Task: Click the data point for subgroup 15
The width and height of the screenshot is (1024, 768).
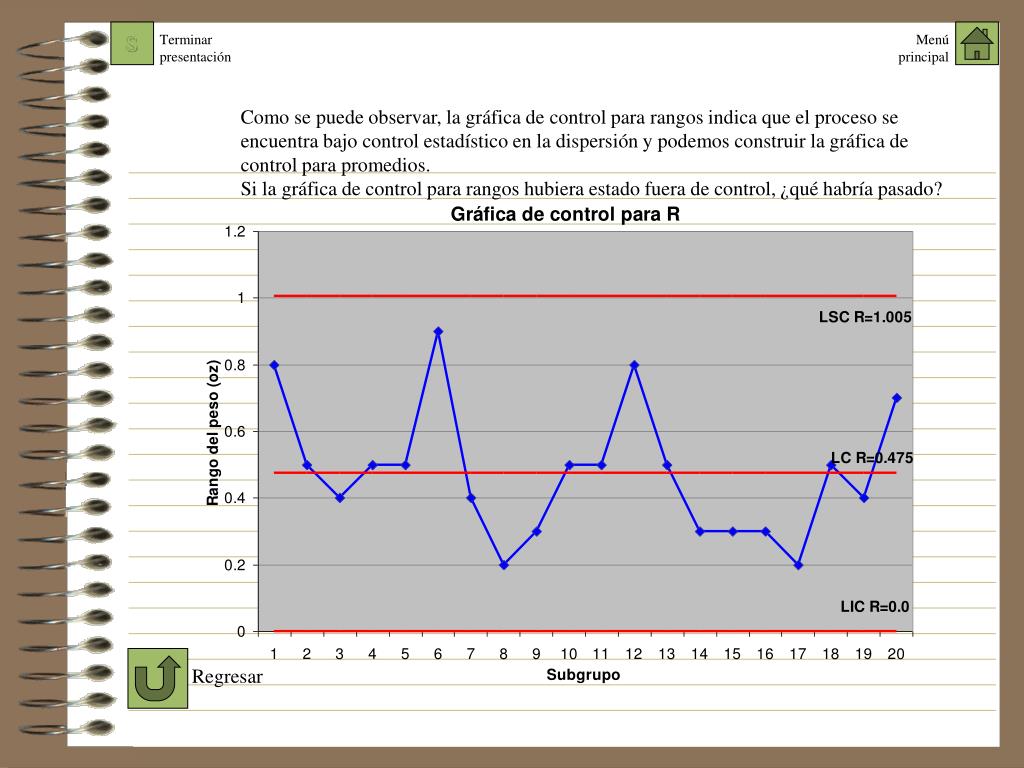Action: [733, 532]
